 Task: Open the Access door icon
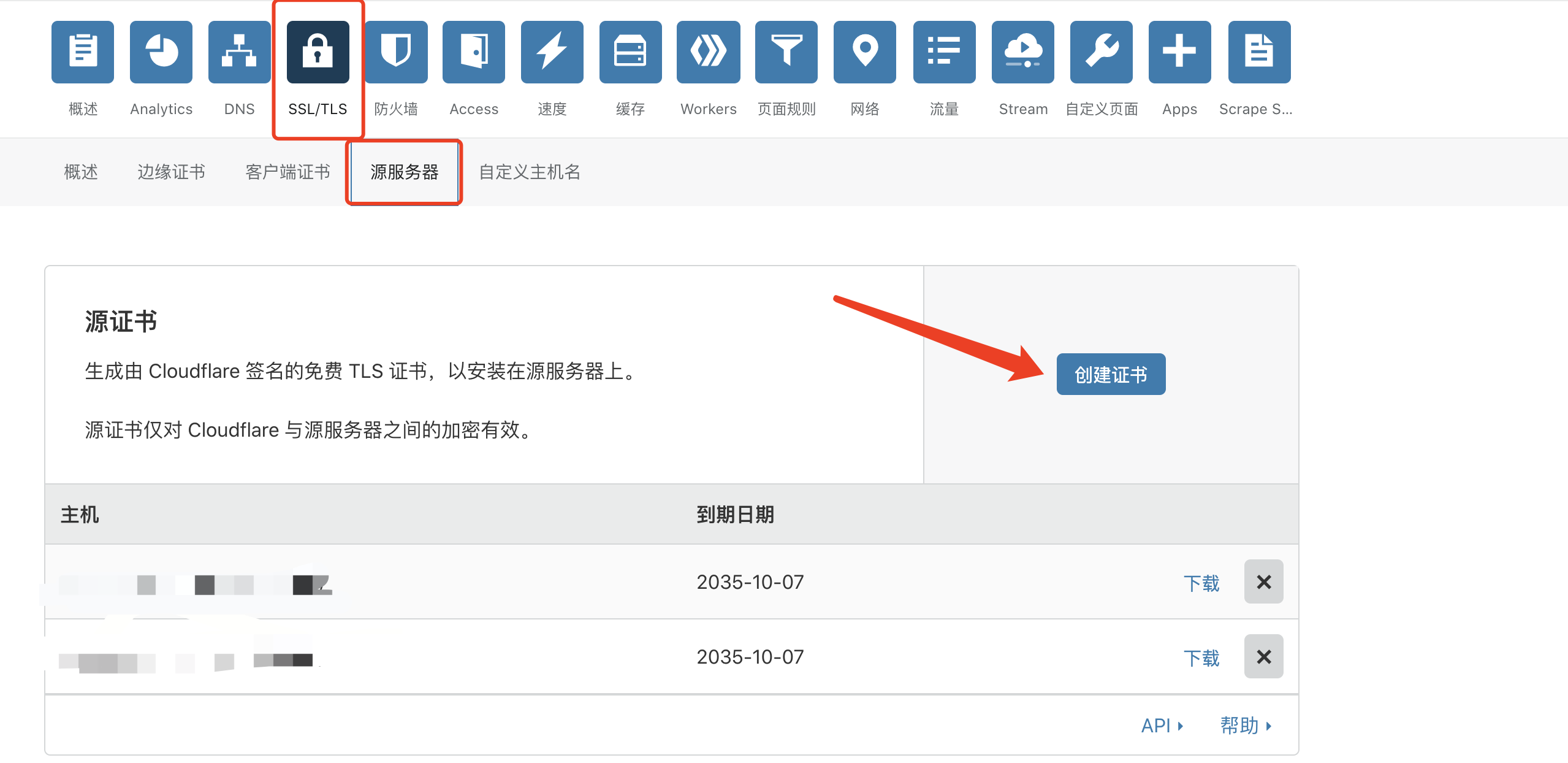[474, 52]
